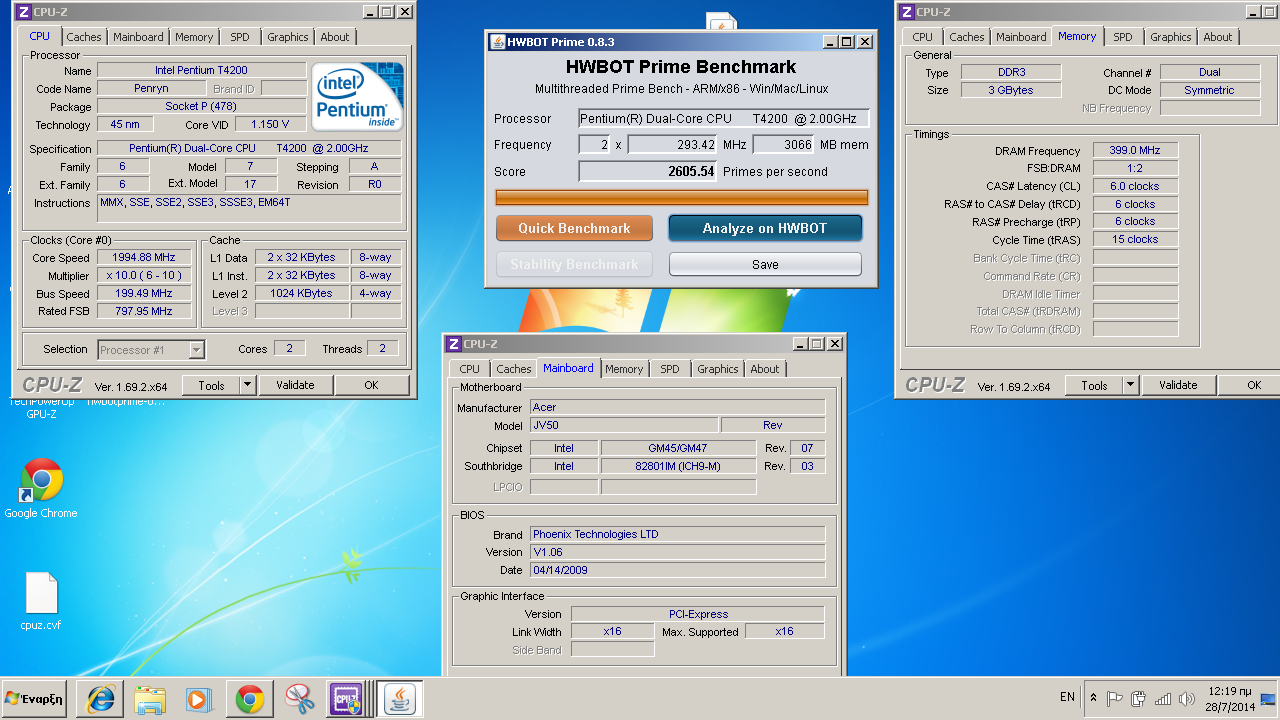Viewport: 1280px width, 720px height.
Task: Click the Java HWBOT Prime taskbar button
Action: coord(400,699)
